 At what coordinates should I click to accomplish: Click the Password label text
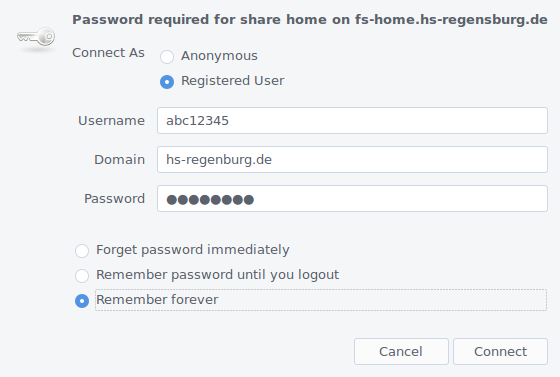click(114, 198)
